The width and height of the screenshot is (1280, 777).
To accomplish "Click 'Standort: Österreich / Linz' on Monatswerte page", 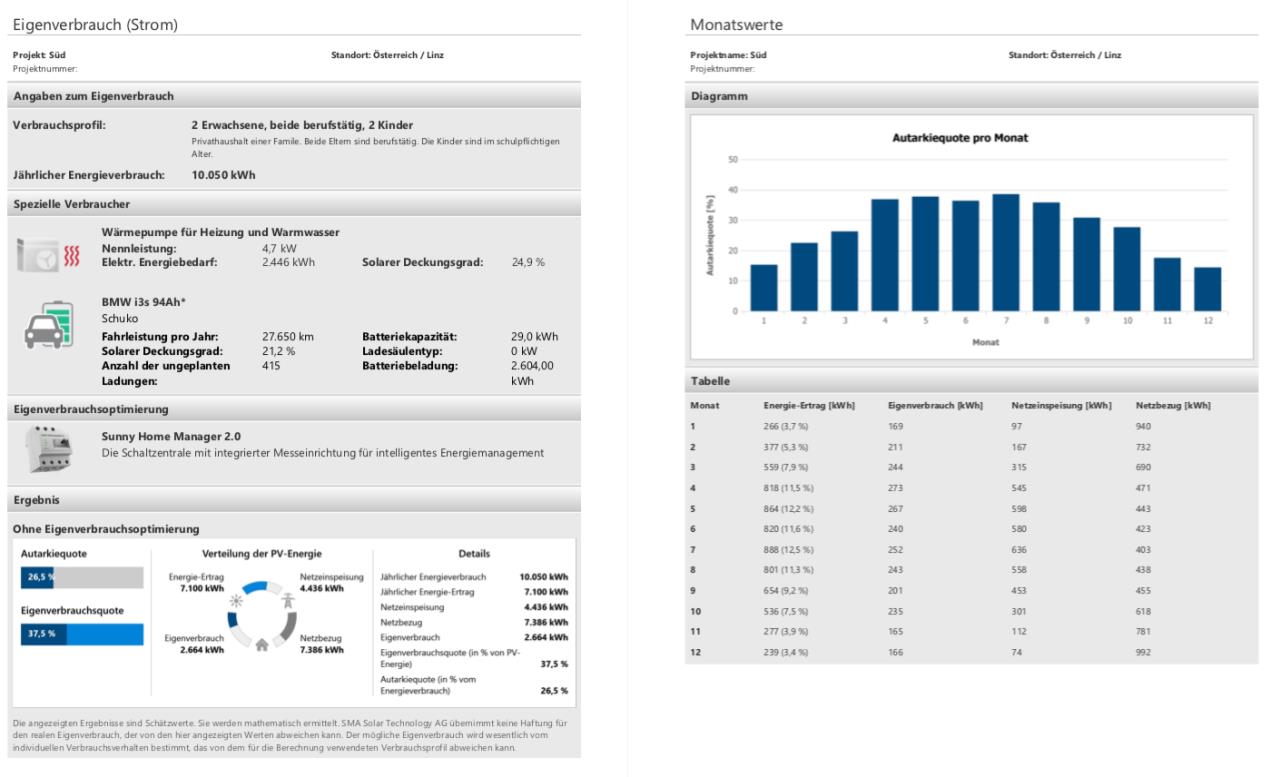I will [1065, 54].
